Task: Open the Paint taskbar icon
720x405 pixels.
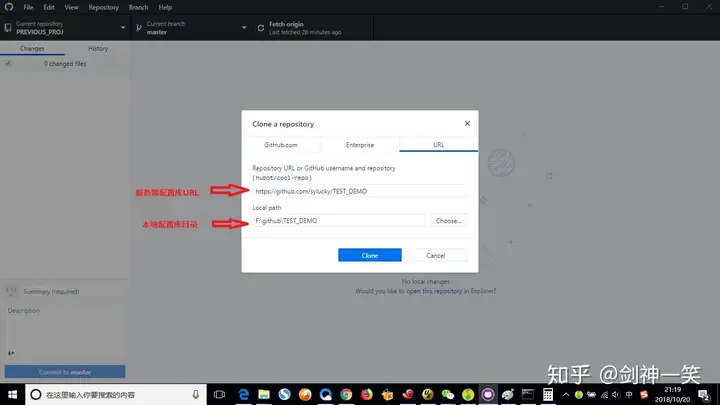Action: [508, 394]
